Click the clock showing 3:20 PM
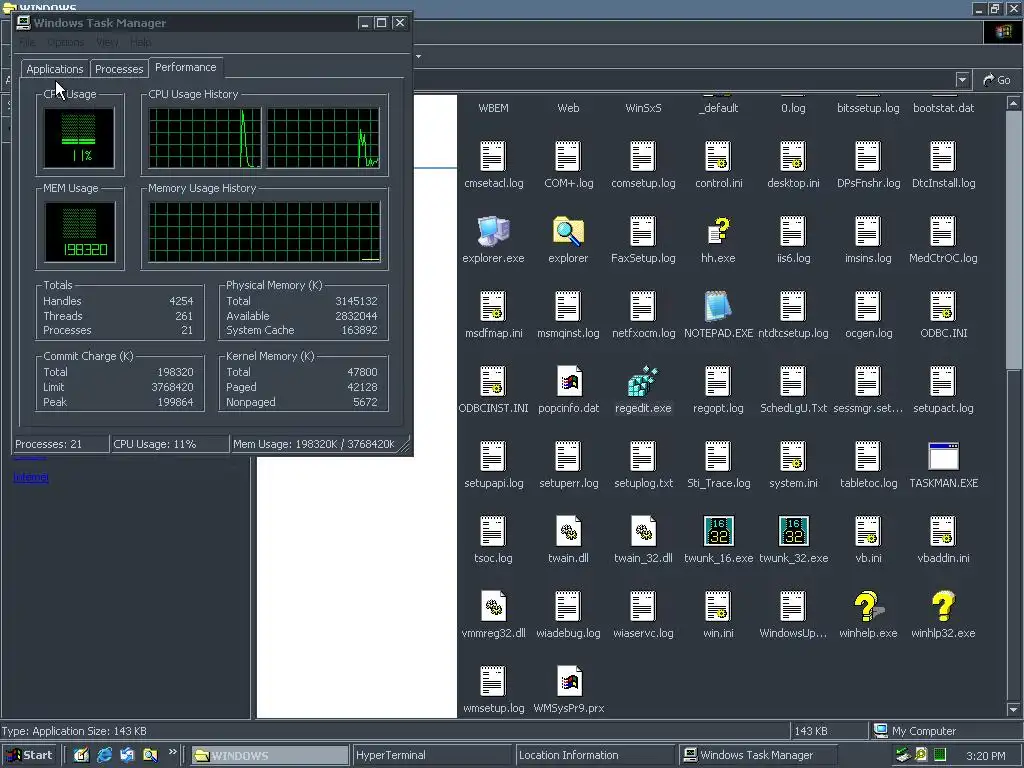Screen dimensions: 1024x768 tap(985, 756)
